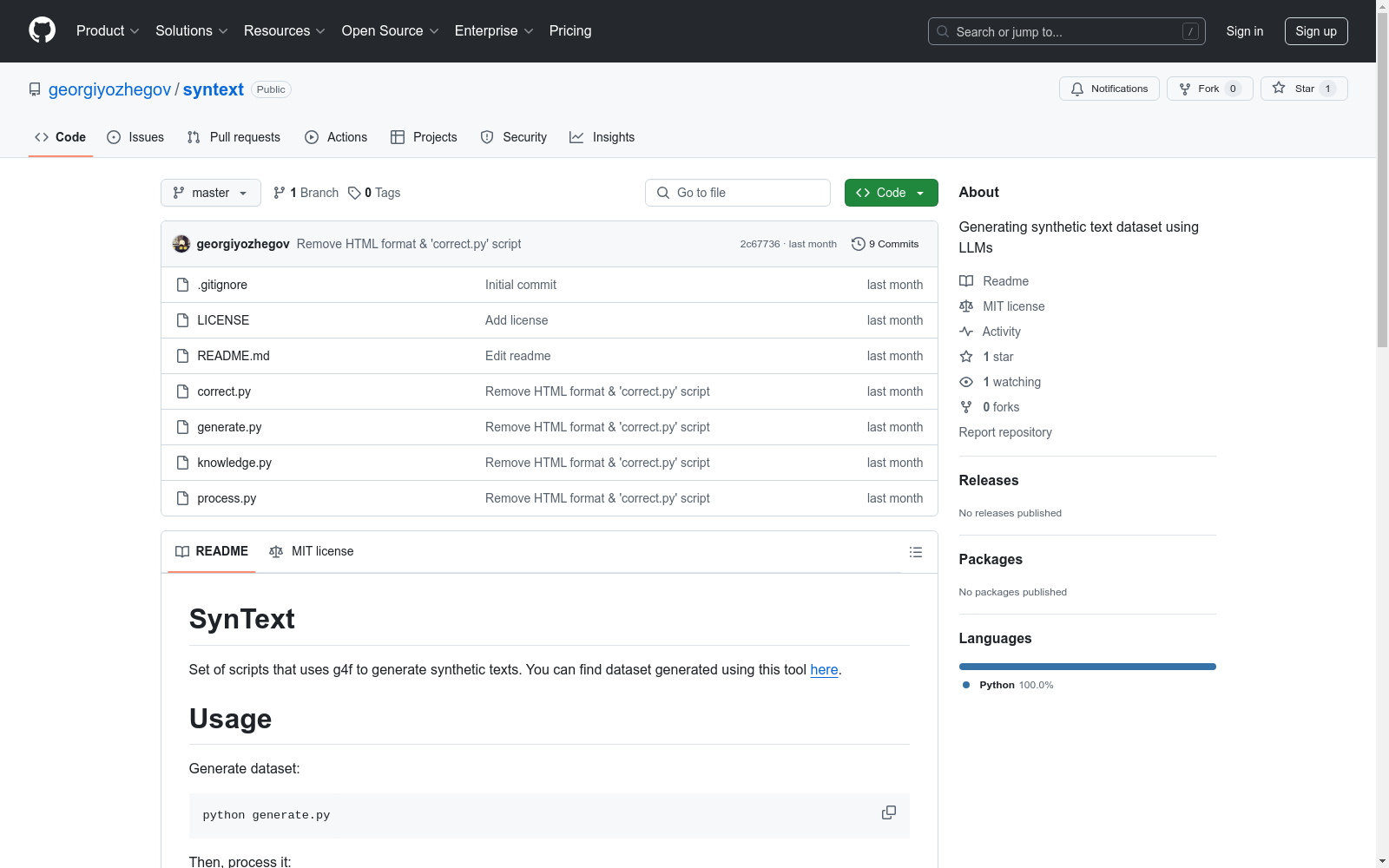Open the 'Add license' commit message
Viewport: 1389px width, 868px height.
[x=517, y=320]
